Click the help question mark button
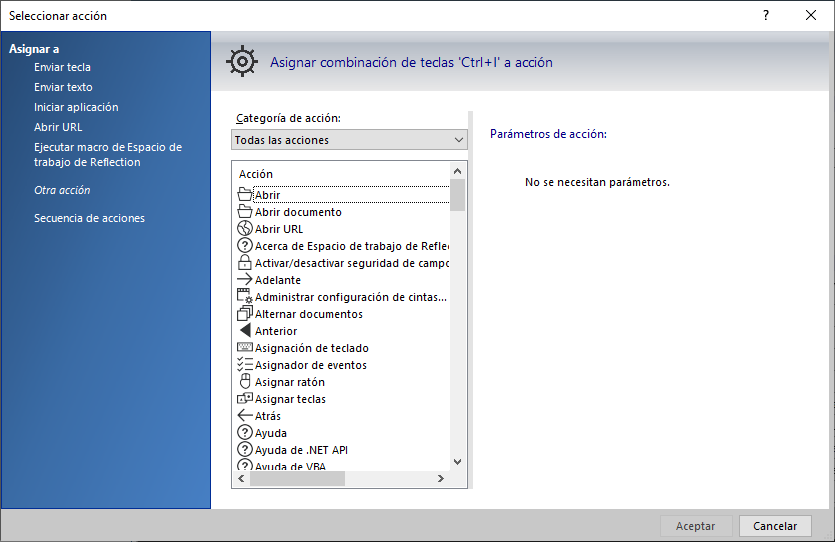Viewport: 835px width, 542px height. click(766, 15)
